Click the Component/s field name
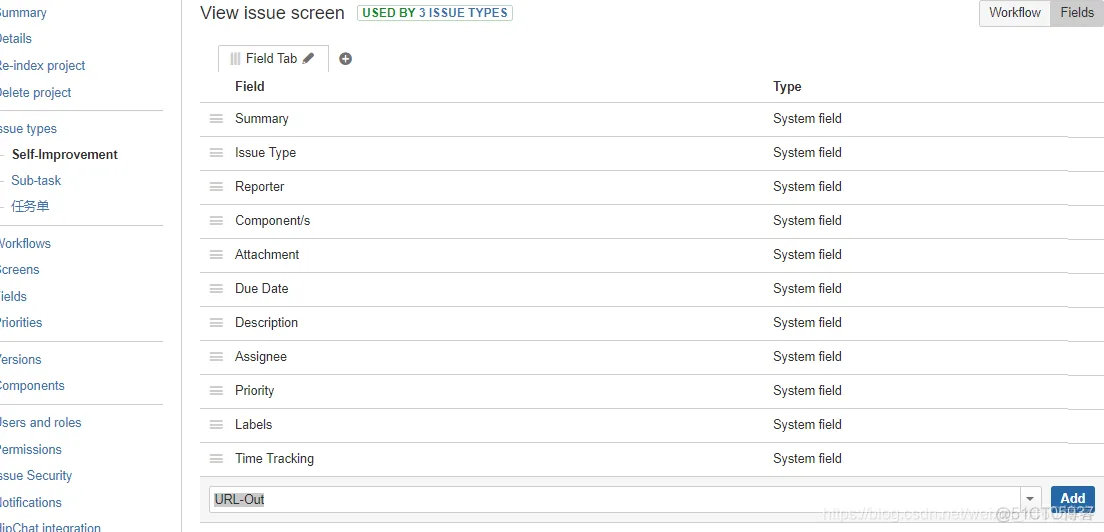The width and height of the screenshot is (1104, 532). (272, 220)
